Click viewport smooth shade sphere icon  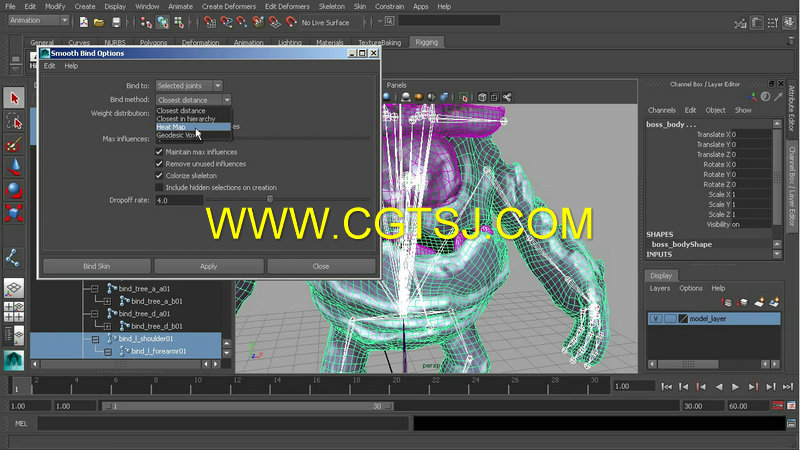click(x=387, y=97)
